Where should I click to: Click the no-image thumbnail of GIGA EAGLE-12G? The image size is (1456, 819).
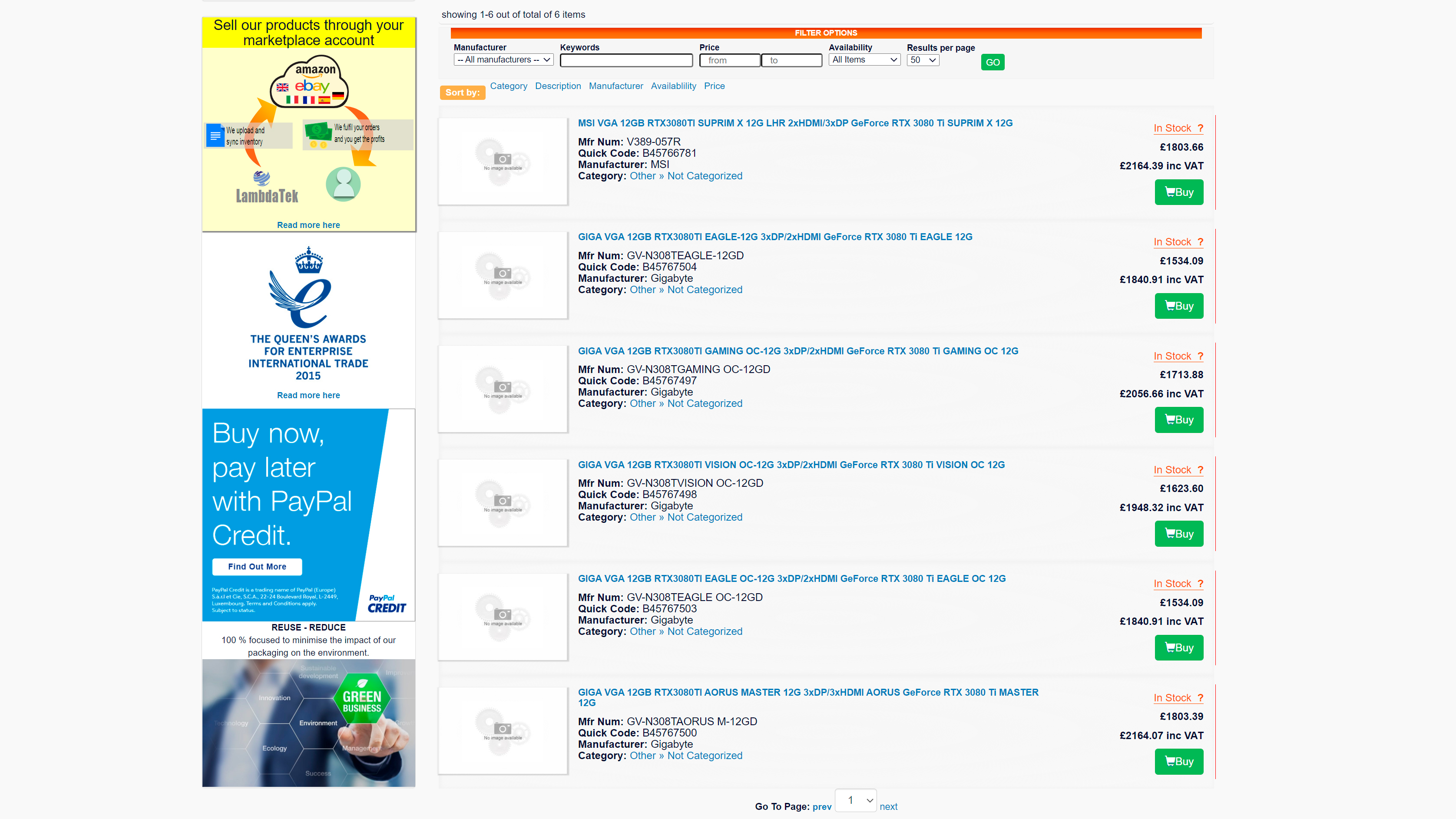coord(503,275)
